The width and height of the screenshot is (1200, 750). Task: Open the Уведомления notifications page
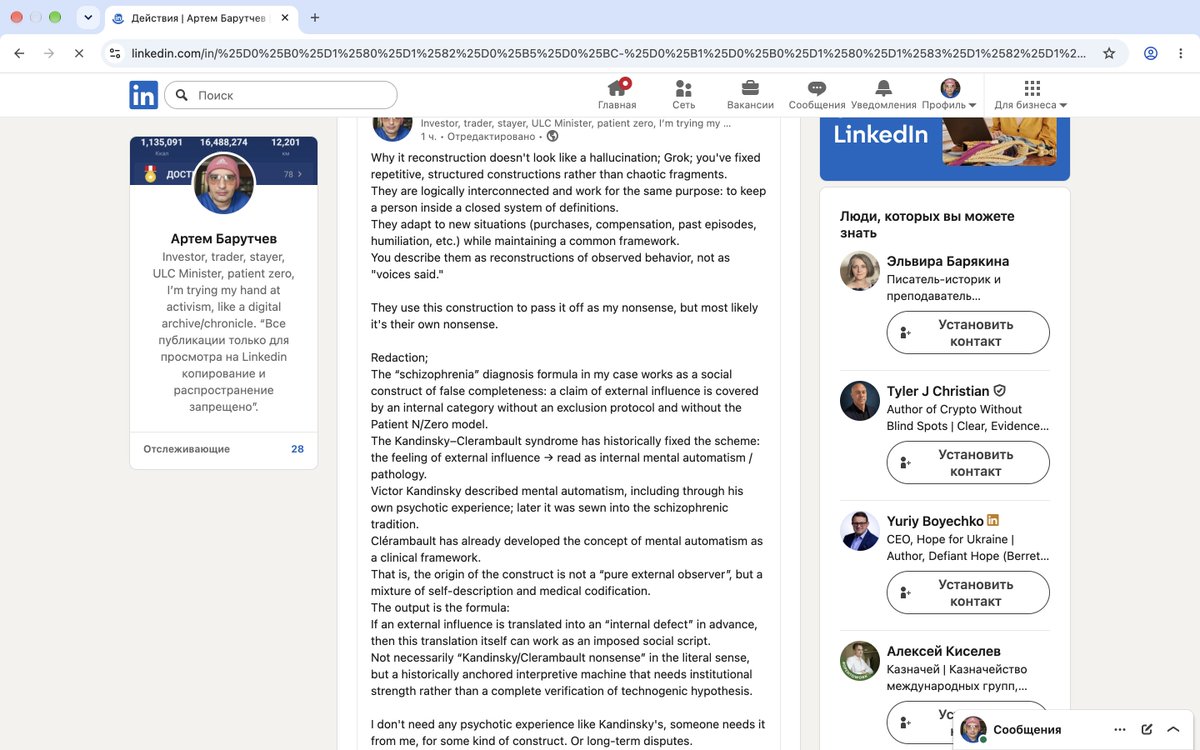pos(884,95)
